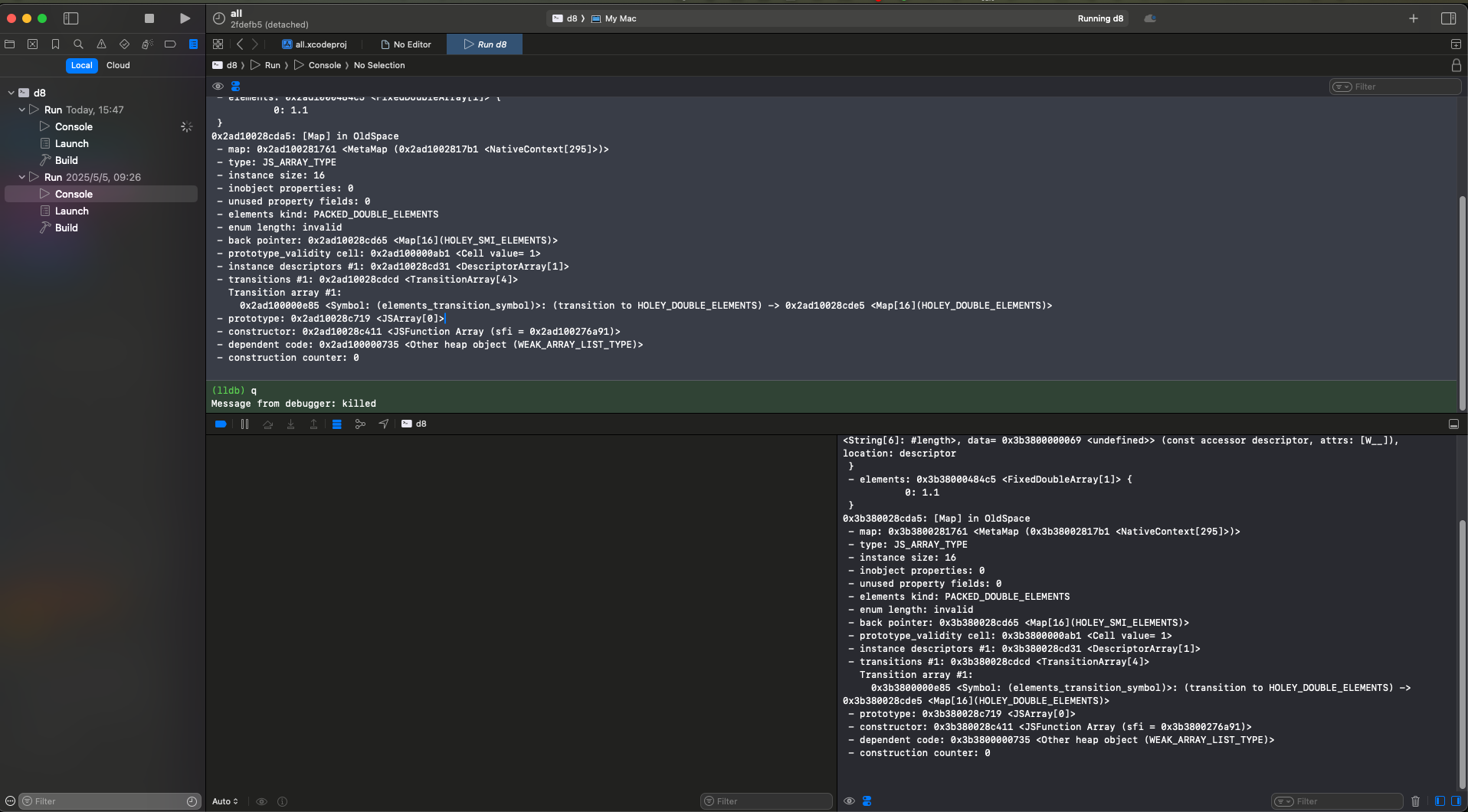The height and width of the screenshot is (812, 1468).
Task: Collapse the Run Today 15:47 group
Action: tap(21, 110)
